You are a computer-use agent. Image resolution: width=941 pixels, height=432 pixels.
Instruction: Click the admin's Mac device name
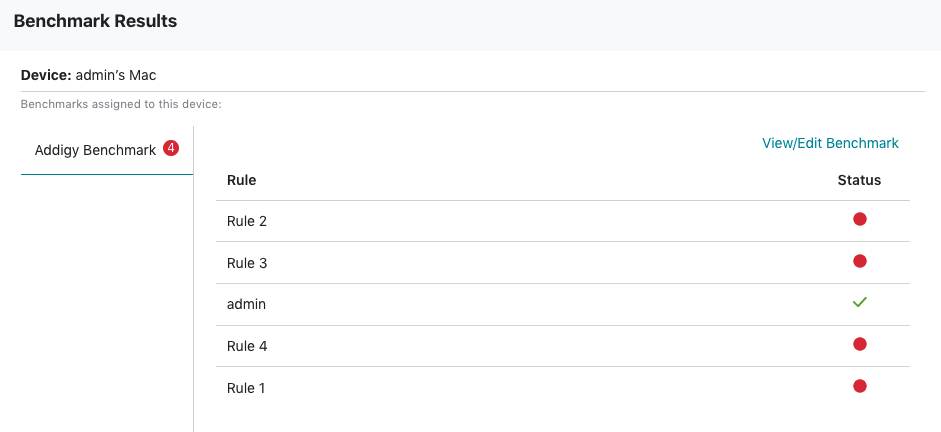(116, 75)
